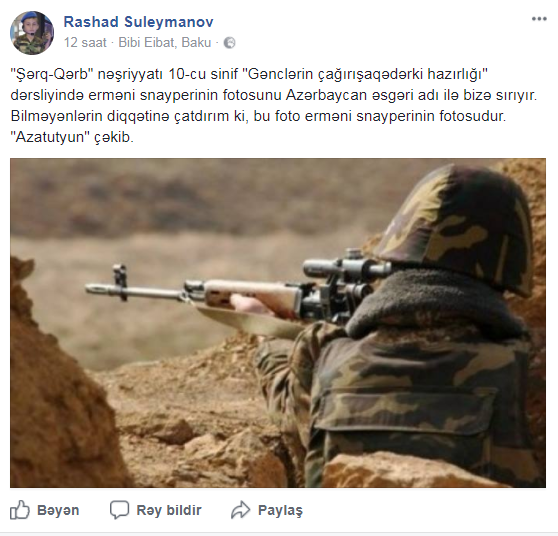
Task: Click the speech bubble comment icon
Action: 119,510
